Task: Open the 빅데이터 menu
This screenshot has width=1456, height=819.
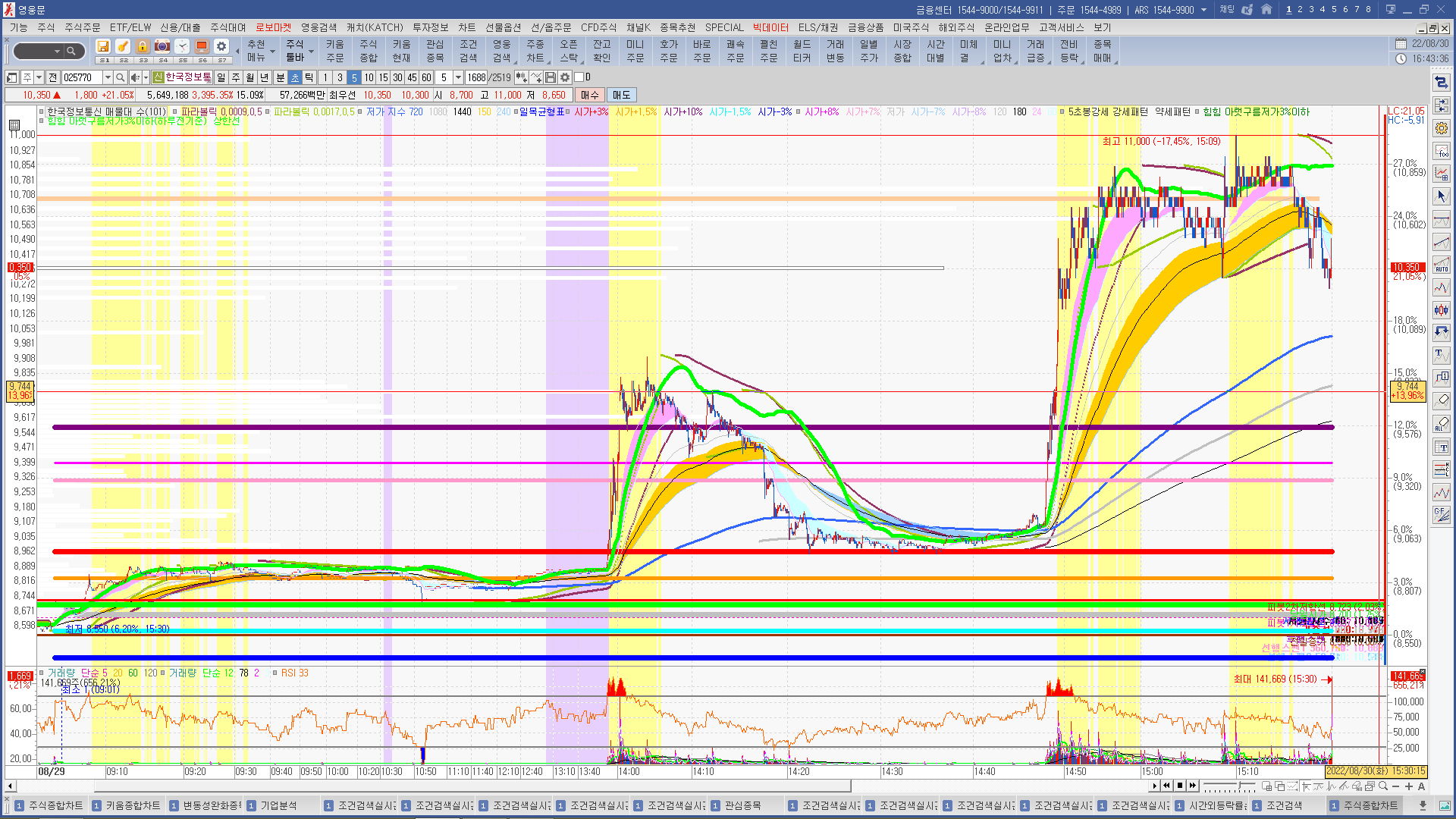Action: tap(770, 27)
